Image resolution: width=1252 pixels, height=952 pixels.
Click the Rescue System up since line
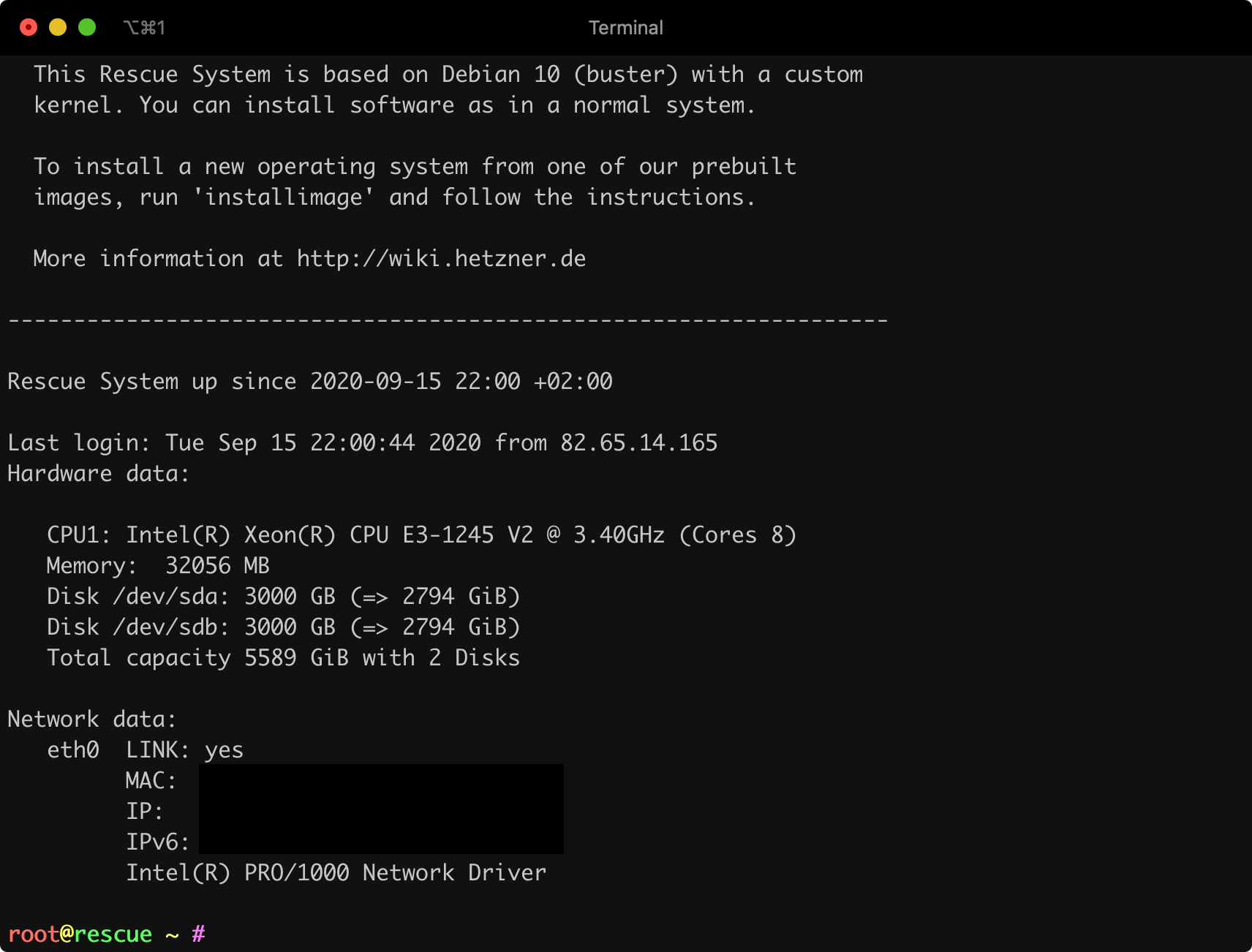click(x=310, y=382)
